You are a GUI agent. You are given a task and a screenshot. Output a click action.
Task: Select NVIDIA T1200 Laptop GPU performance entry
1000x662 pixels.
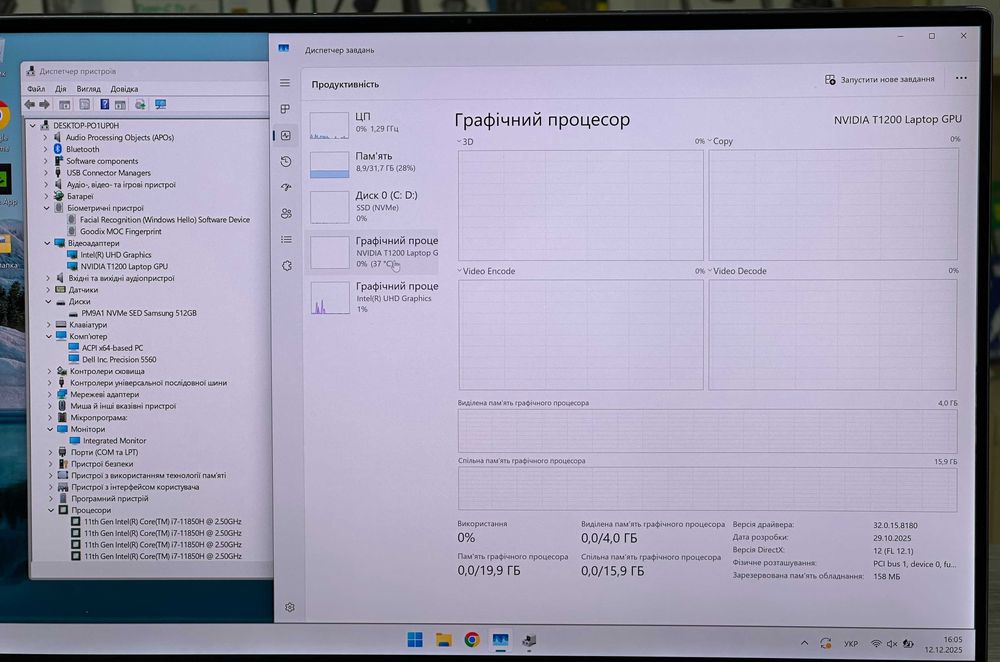pos(373,252)
